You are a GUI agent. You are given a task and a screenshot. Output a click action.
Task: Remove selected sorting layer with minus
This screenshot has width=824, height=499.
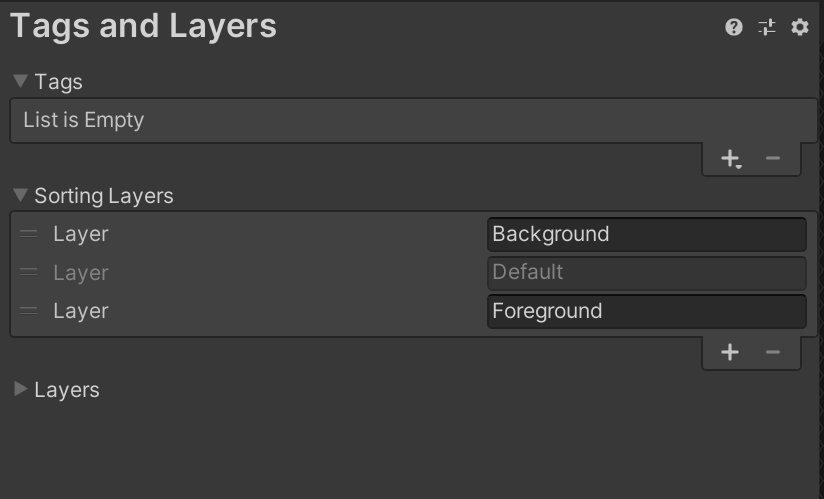pyautogui.click(x=772, y=352)
